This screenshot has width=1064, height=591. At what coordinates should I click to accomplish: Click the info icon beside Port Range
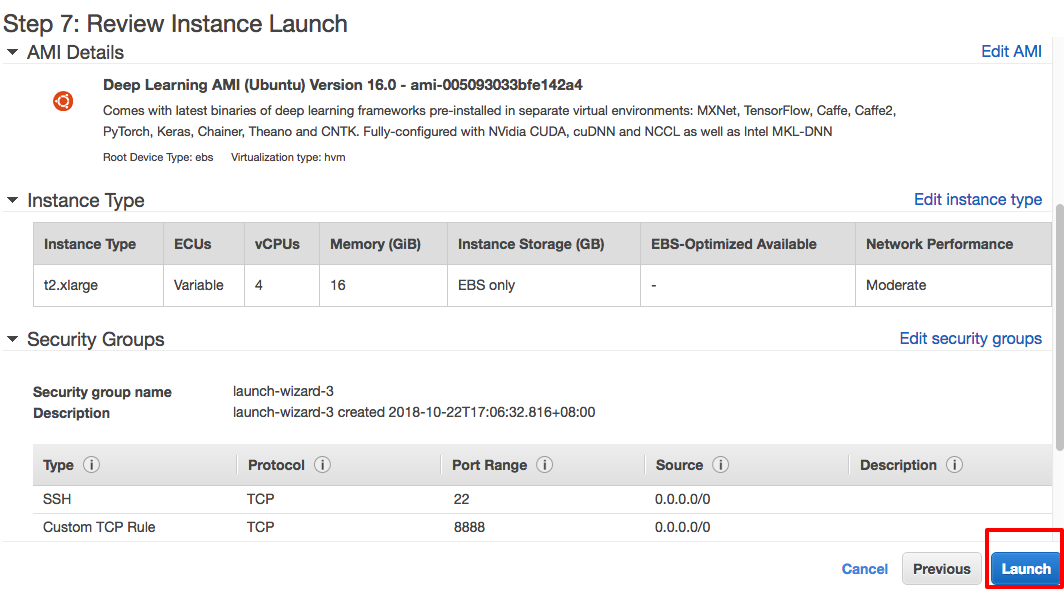click(x=544, y=464)
